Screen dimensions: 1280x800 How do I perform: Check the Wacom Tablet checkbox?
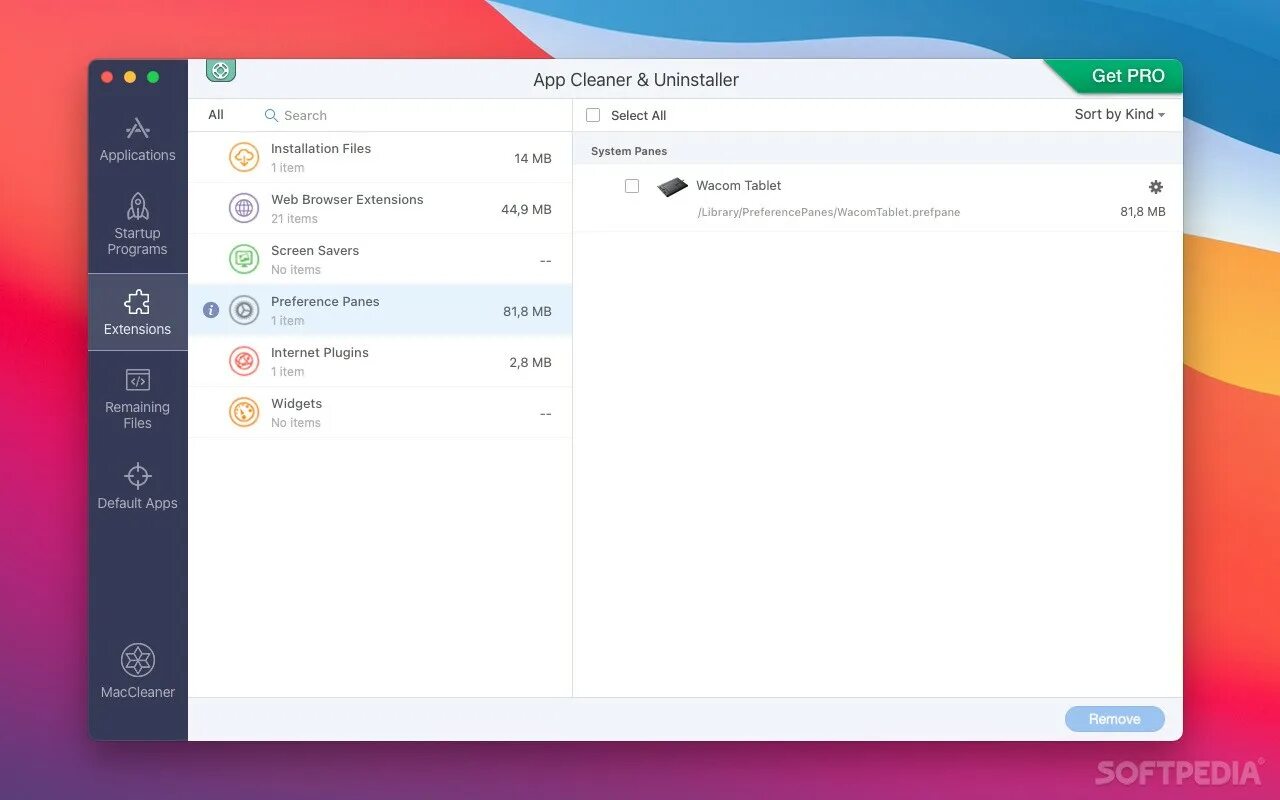(x=632, y=186)
